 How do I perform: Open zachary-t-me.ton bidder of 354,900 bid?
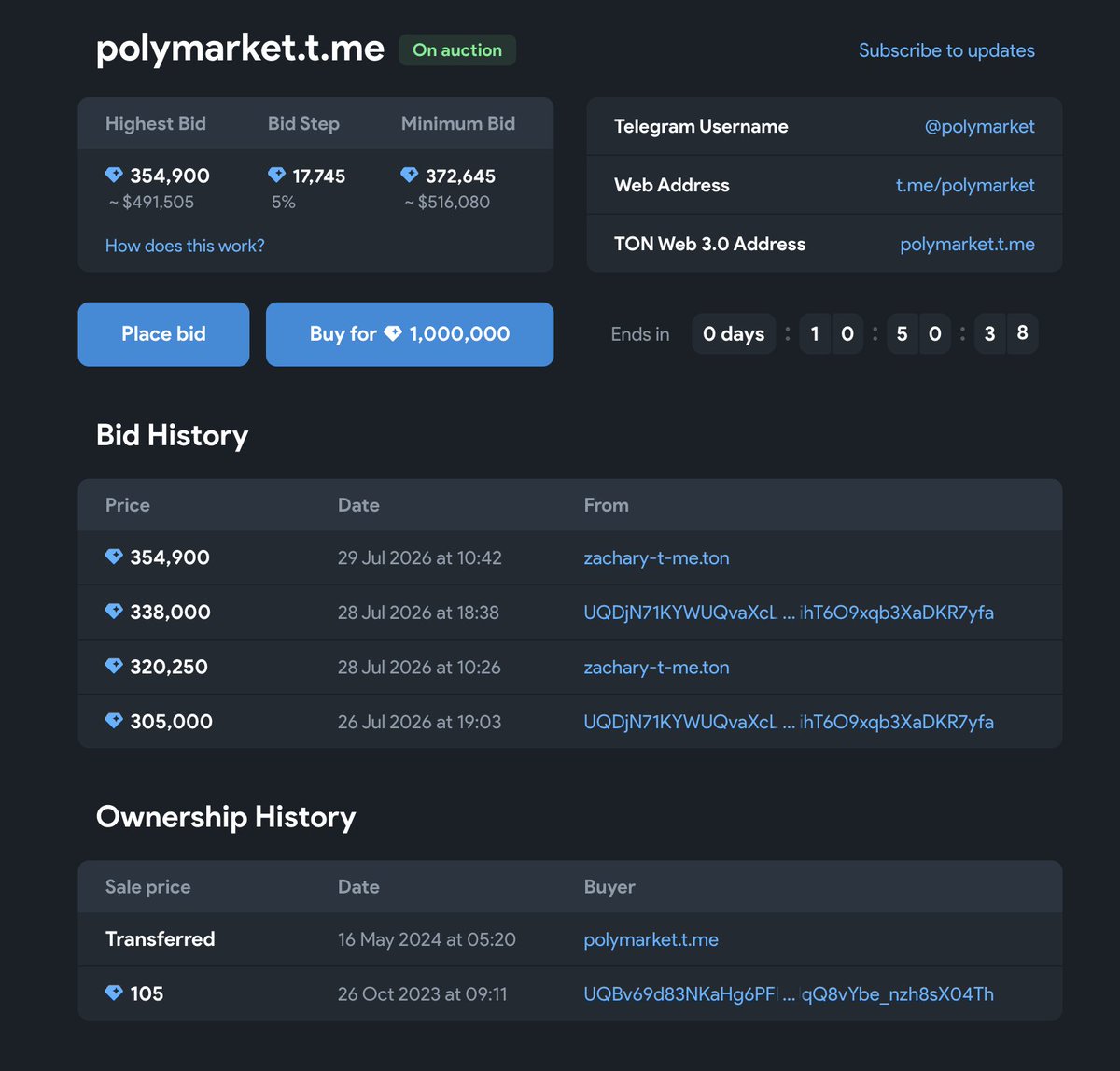(656, 557)
